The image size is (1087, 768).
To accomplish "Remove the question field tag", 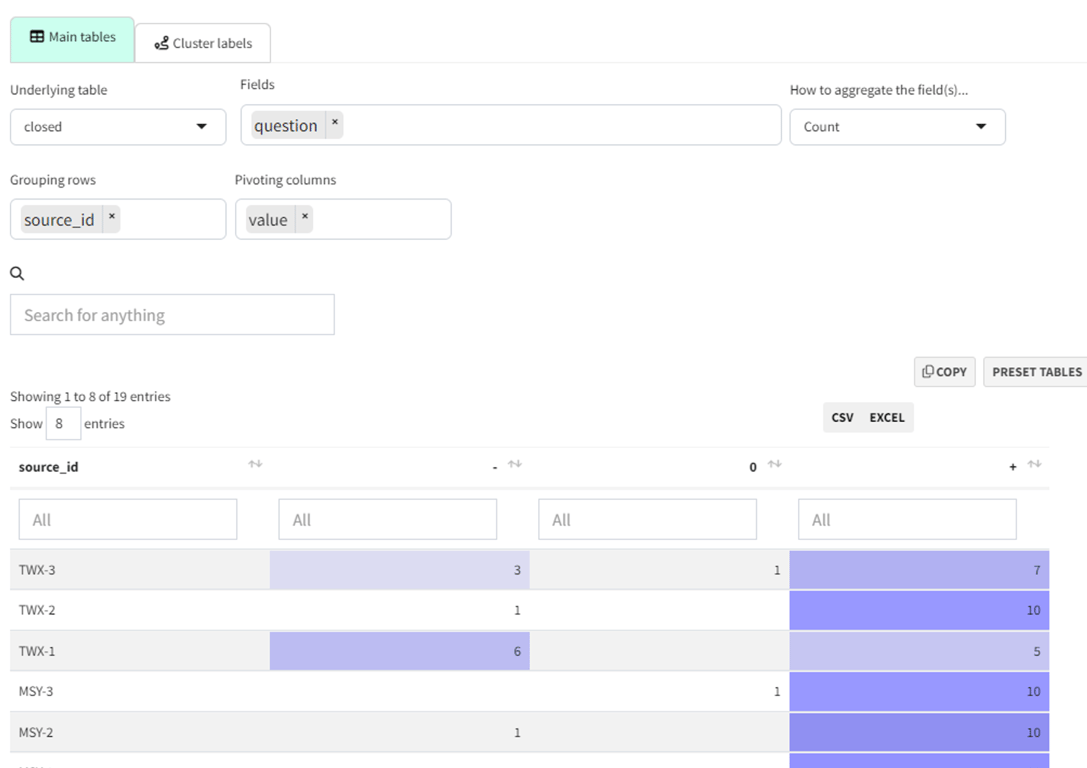I will point(335,123).
